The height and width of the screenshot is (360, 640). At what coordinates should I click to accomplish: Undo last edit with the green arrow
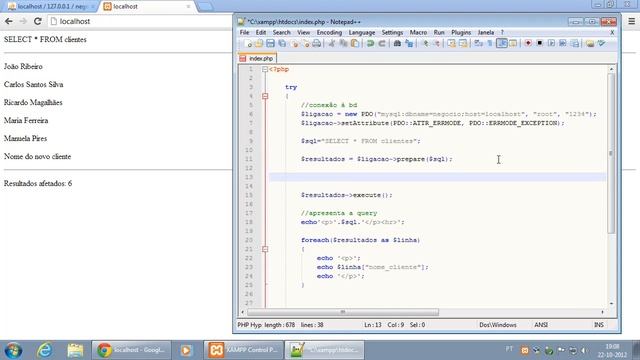pos(370,43)
